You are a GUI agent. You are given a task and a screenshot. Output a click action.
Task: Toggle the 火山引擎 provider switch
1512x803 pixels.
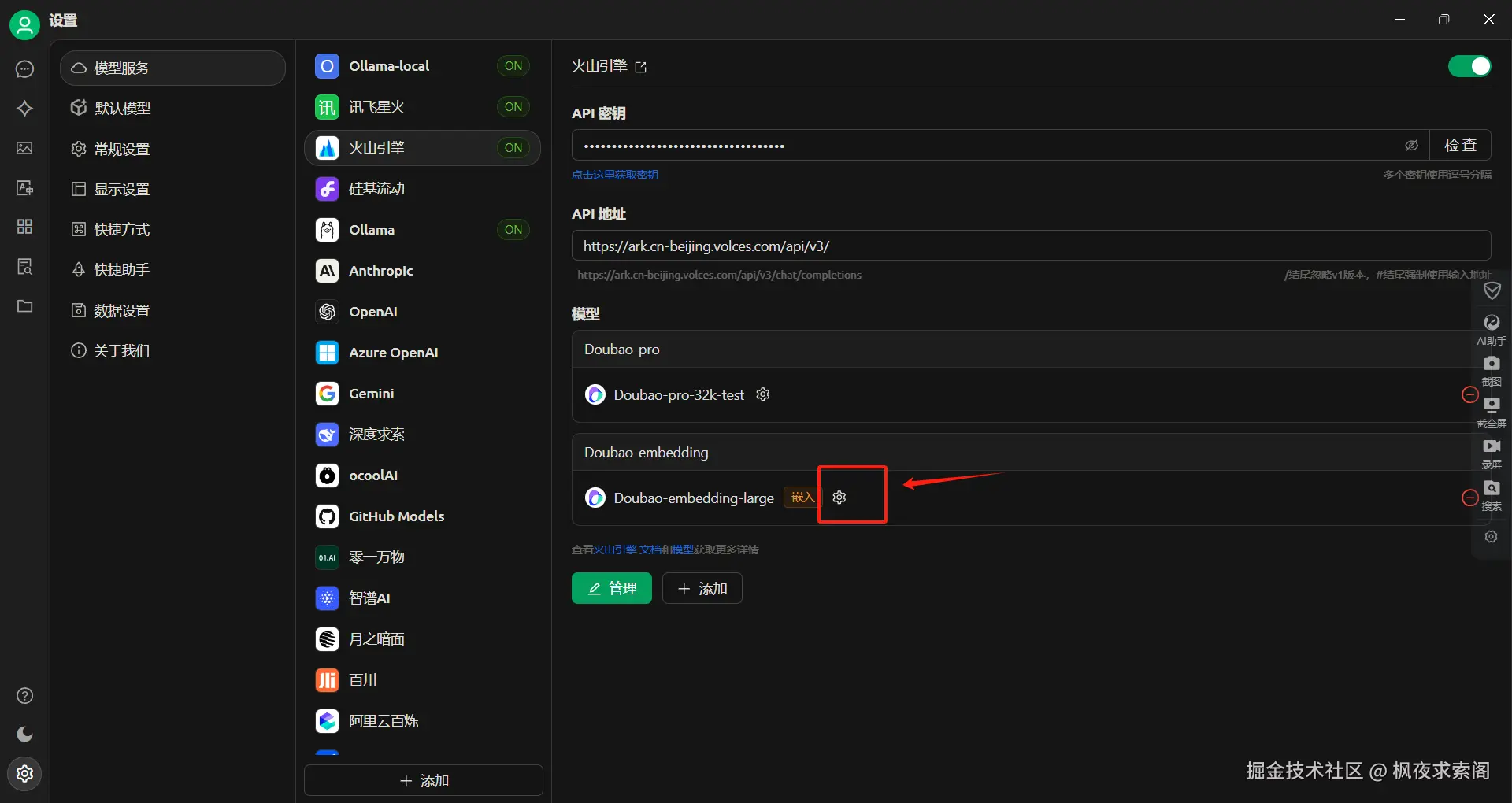pos(1469,66)
